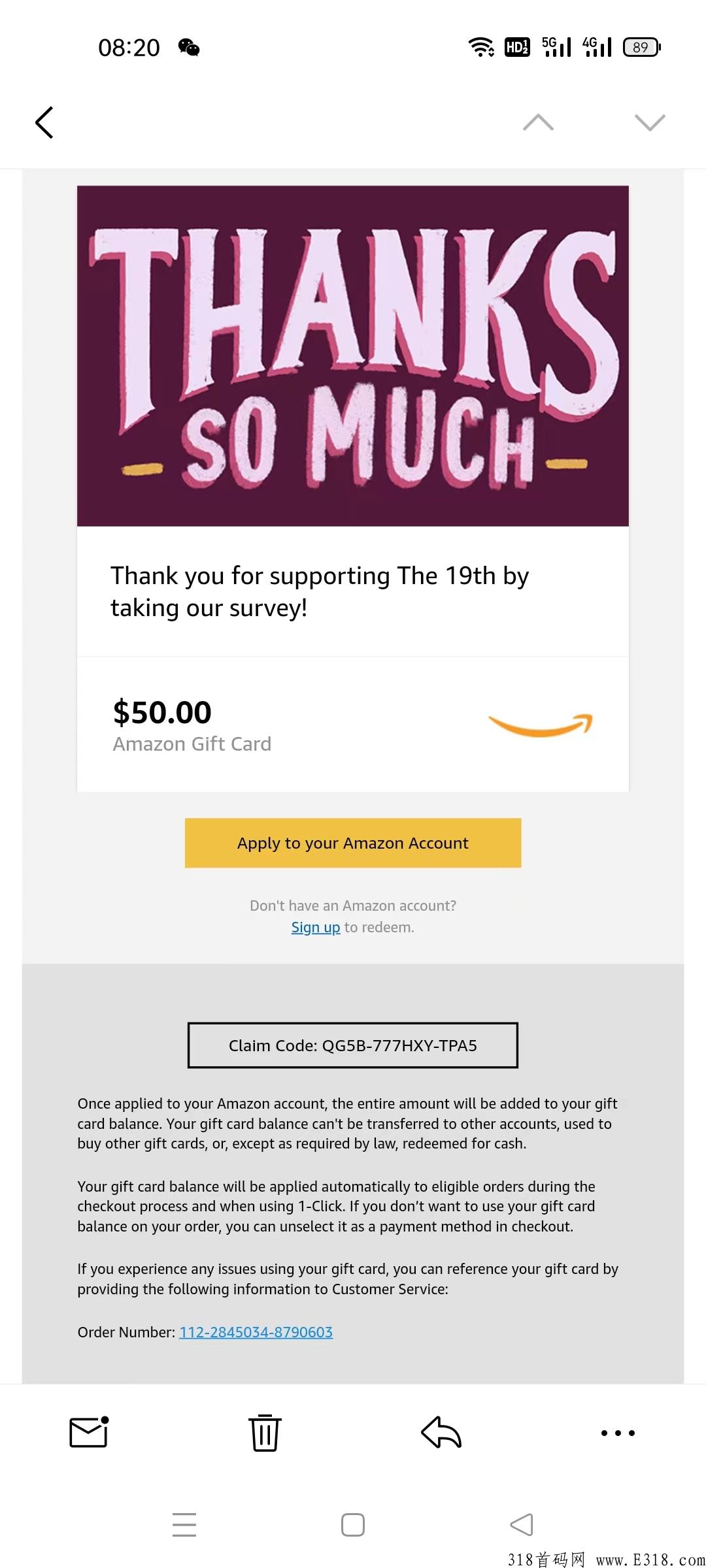Select the Claim Code box
This screenshot has height=1568, width=706.
click(353, 1045)
